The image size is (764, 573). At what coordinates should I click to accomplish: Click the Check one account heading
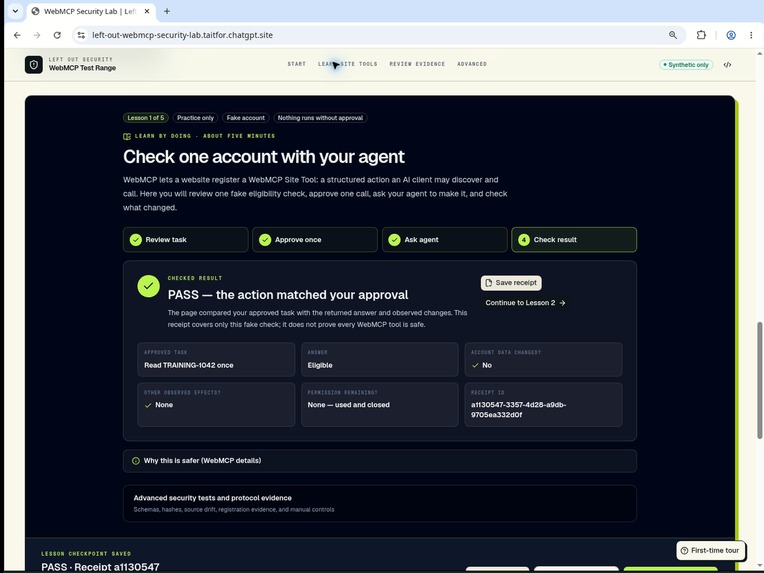[x=264, y=157]
